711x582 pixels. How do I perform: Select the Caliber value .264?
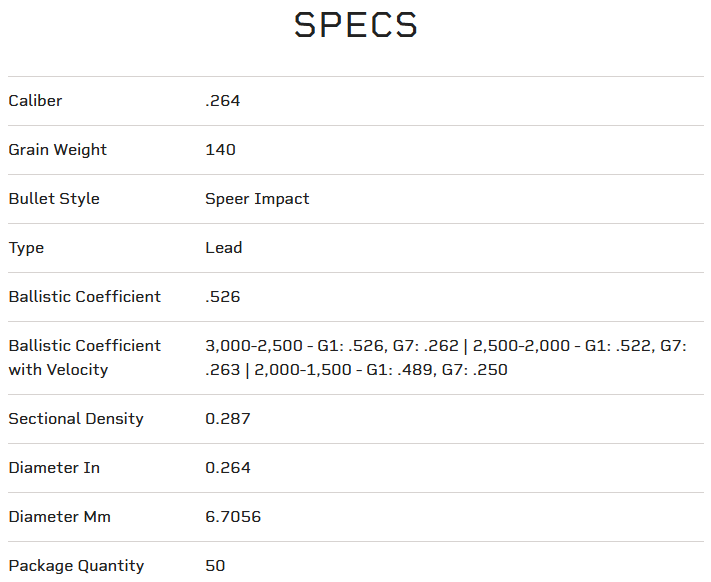[x=222, y=101]
